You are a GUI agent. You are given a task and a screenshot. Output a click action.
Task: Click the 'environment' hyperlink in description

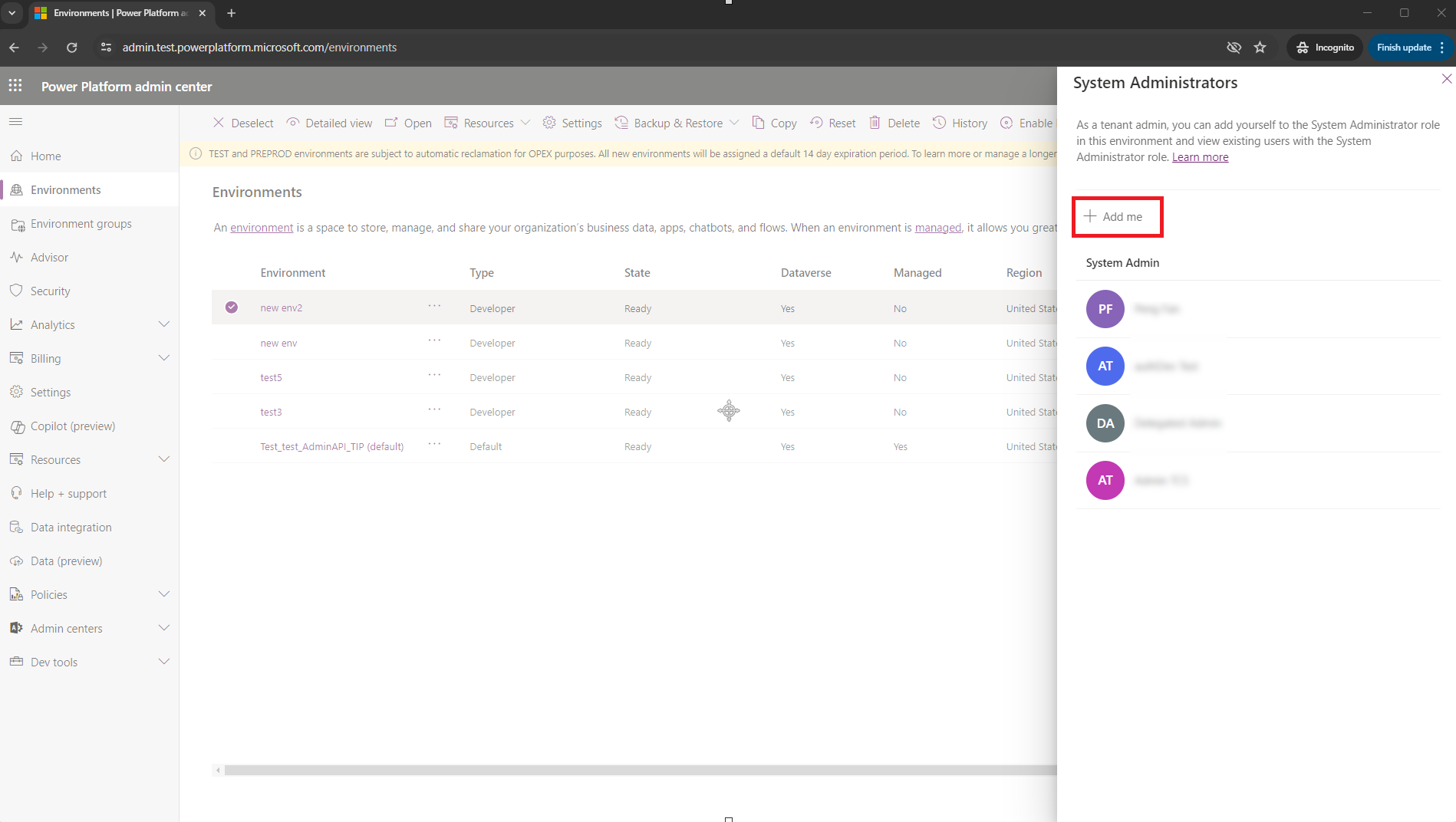tap(262, 228)
